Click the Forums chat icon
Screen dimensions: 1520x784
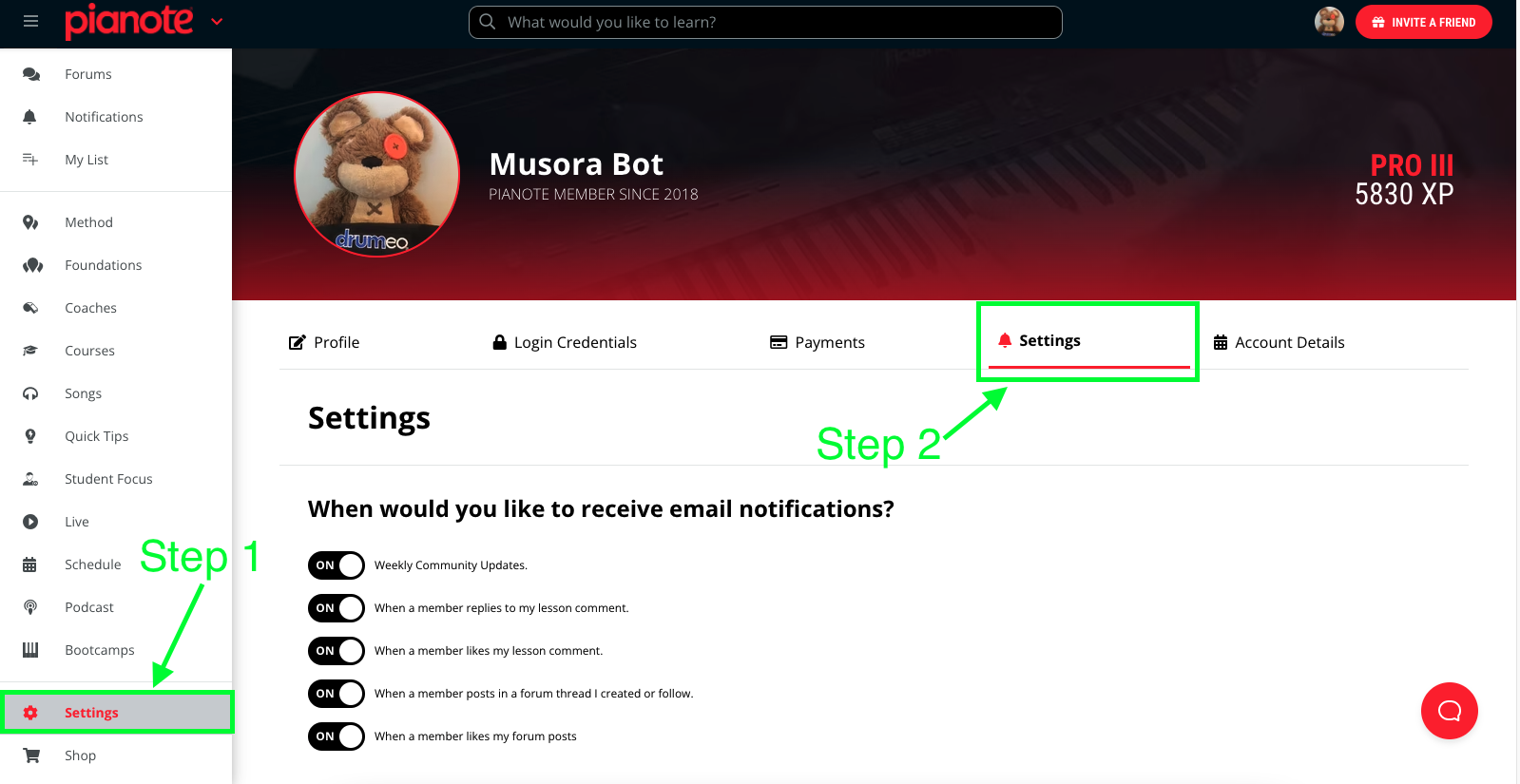coord(31,74)
